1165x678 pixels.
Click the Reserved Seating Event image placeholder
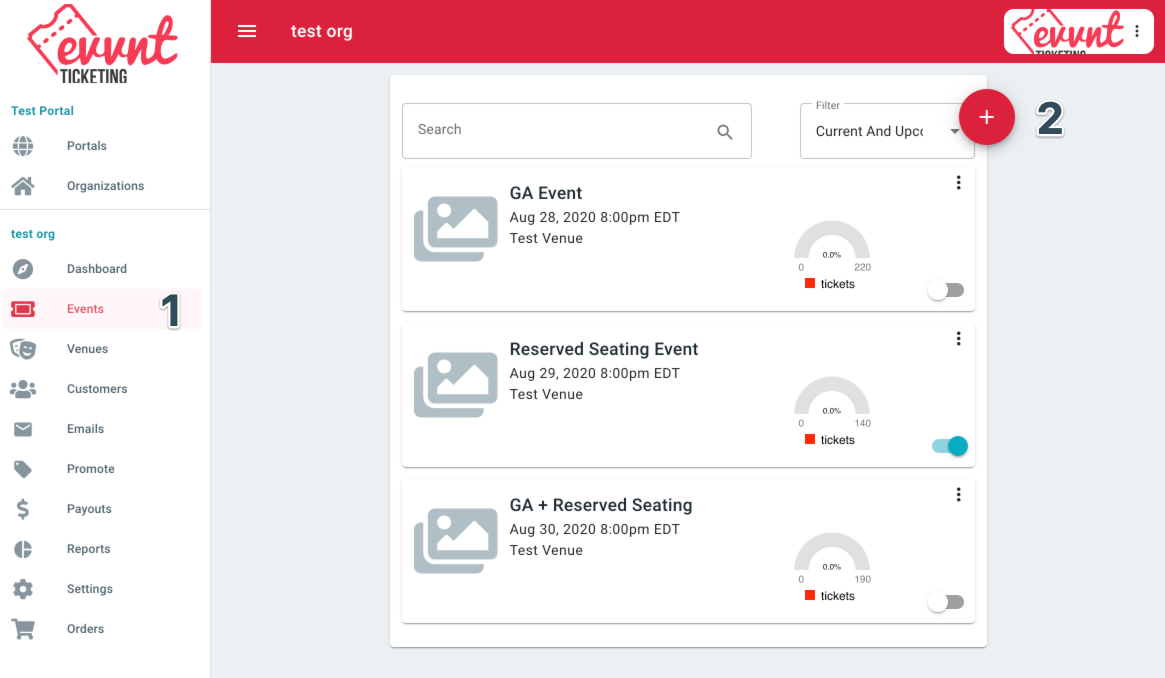[455, 385]
